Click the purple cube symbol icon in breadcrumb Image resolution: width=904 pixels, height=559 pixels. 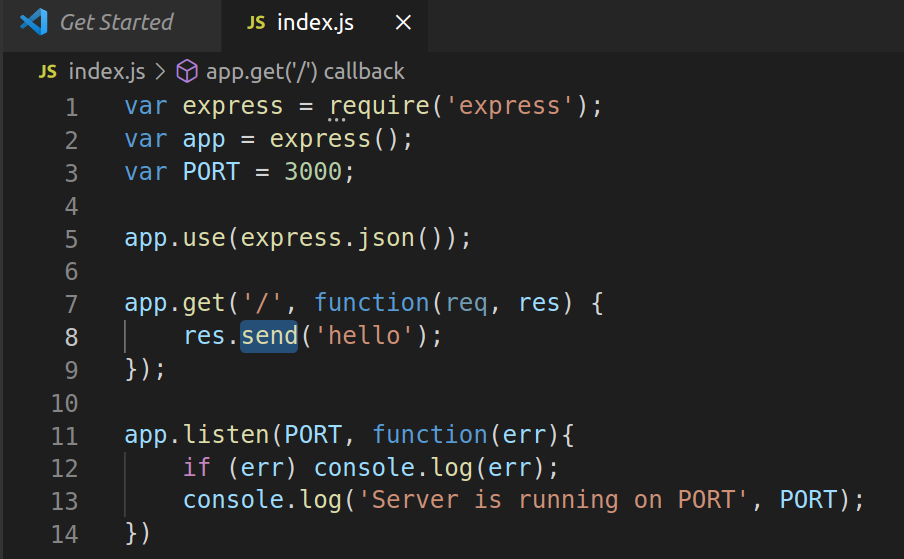point(187,72)
